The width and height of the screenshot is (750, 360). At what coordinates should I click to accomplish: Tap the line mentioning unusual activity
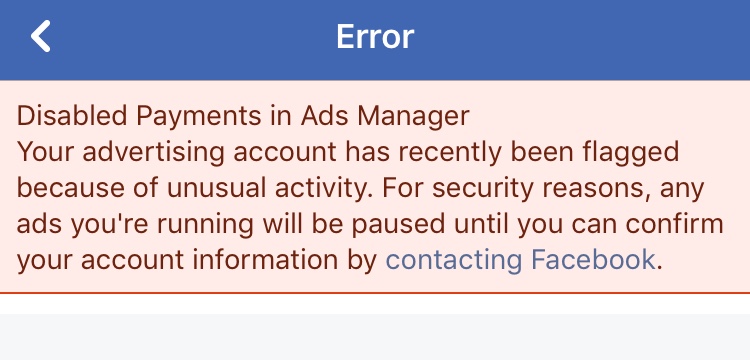click(361, 188)
